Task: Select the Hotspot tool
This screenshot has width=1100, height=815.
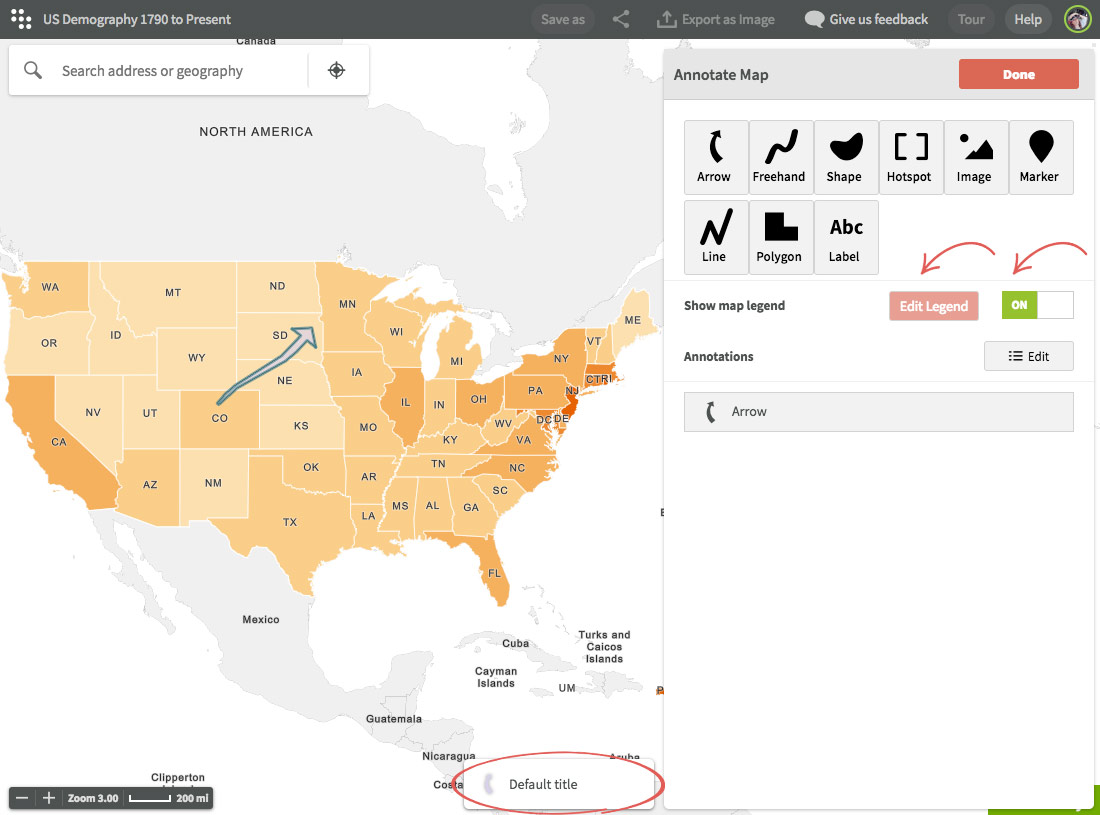Action: tap(911, 157)
